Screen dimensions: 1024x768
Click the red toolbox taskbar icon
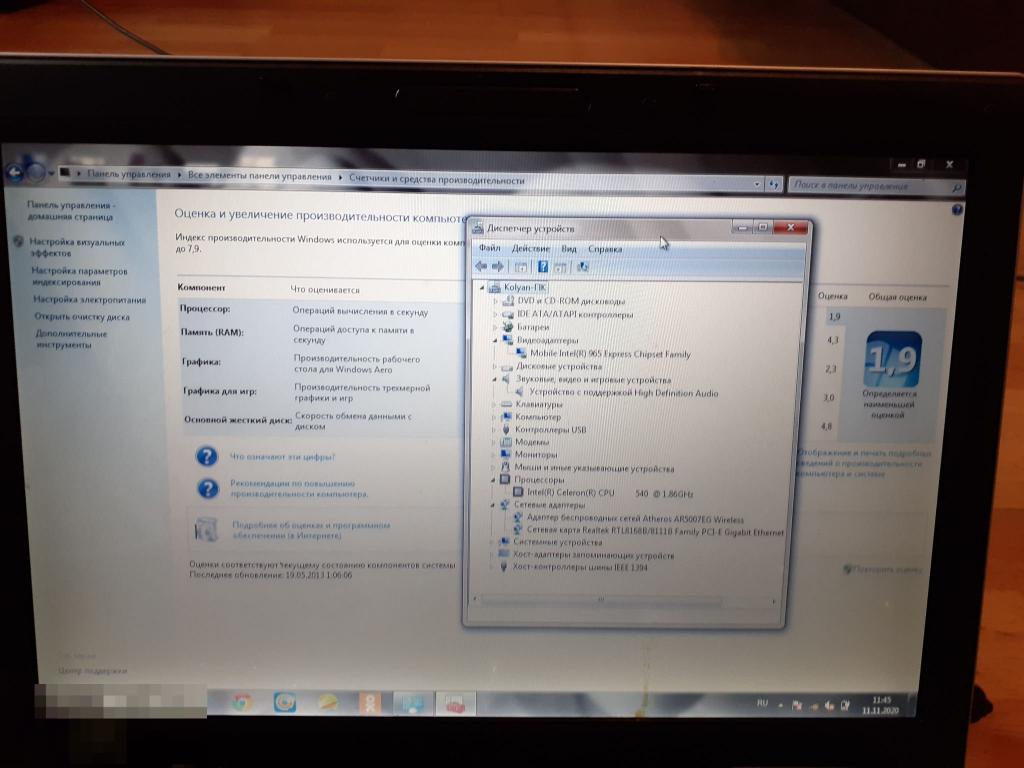(456, 704)
